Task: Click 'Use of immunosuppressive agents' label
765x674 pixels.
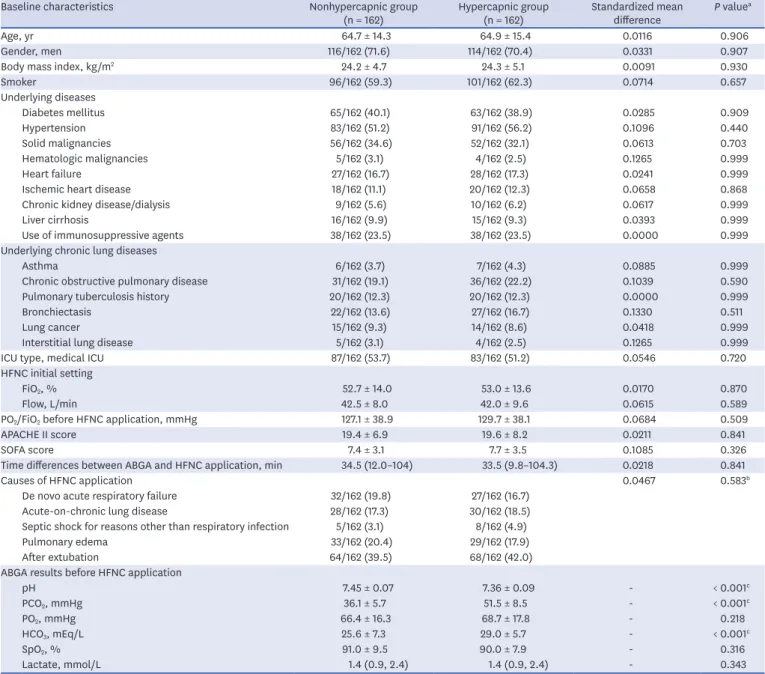Action: [102, 235]
